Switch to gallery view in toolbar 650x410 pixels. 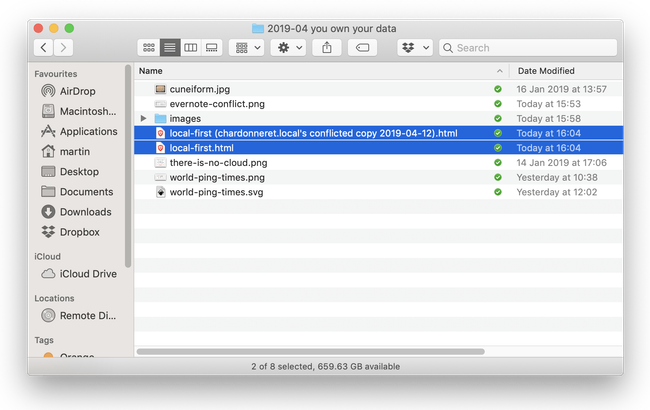[211, 47]
